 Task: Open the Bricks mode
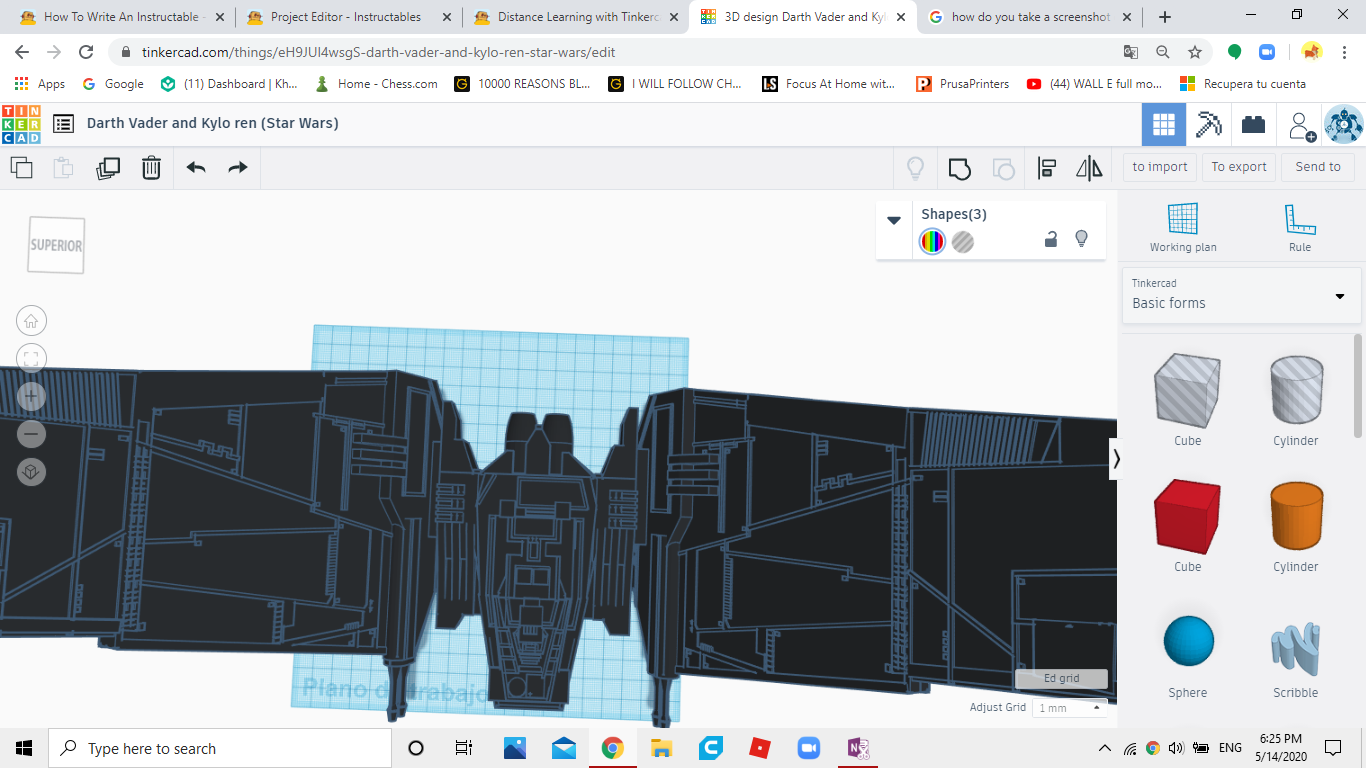[x=1253, y=125]
